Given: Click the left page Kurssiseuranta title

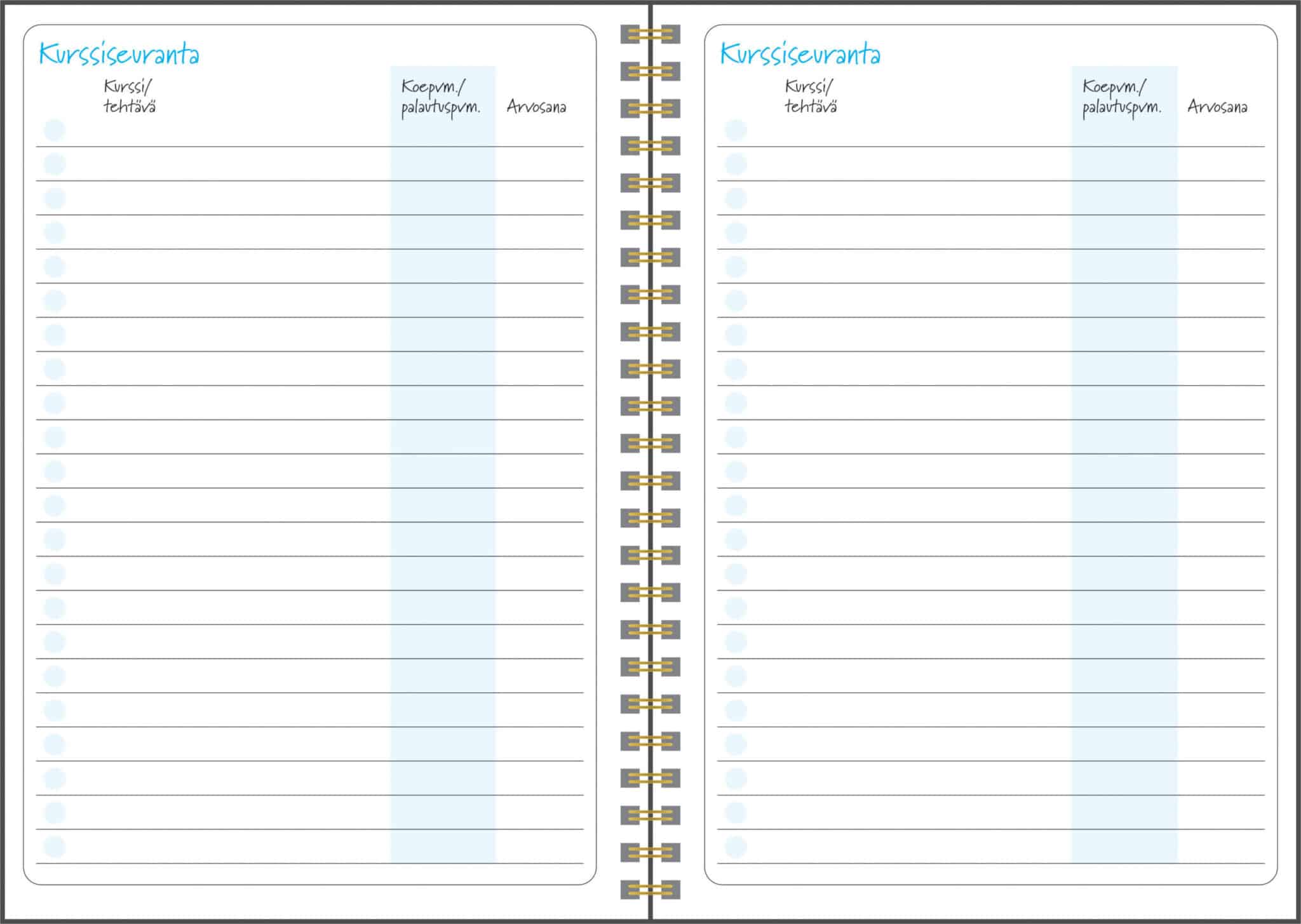Looking at the screenshot, I should click(x=119, y=53).
